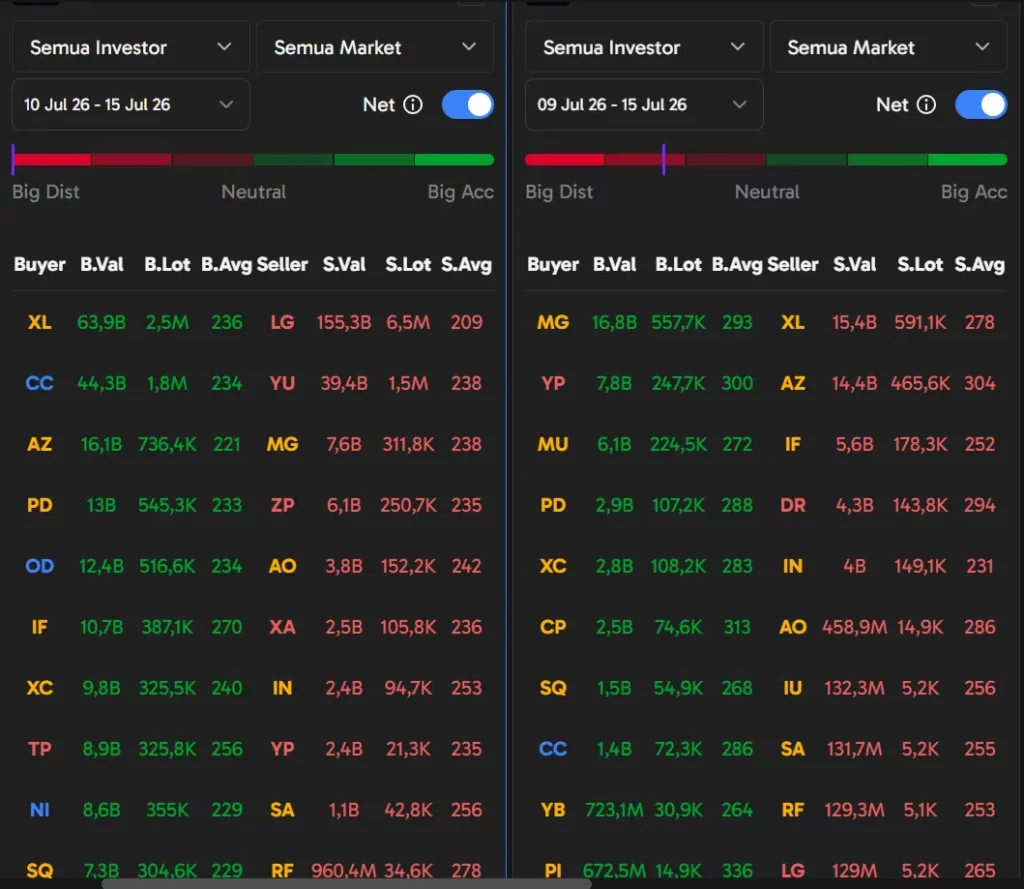
Task: Click lot value 736,4K
Action: (x=167, y=444)
